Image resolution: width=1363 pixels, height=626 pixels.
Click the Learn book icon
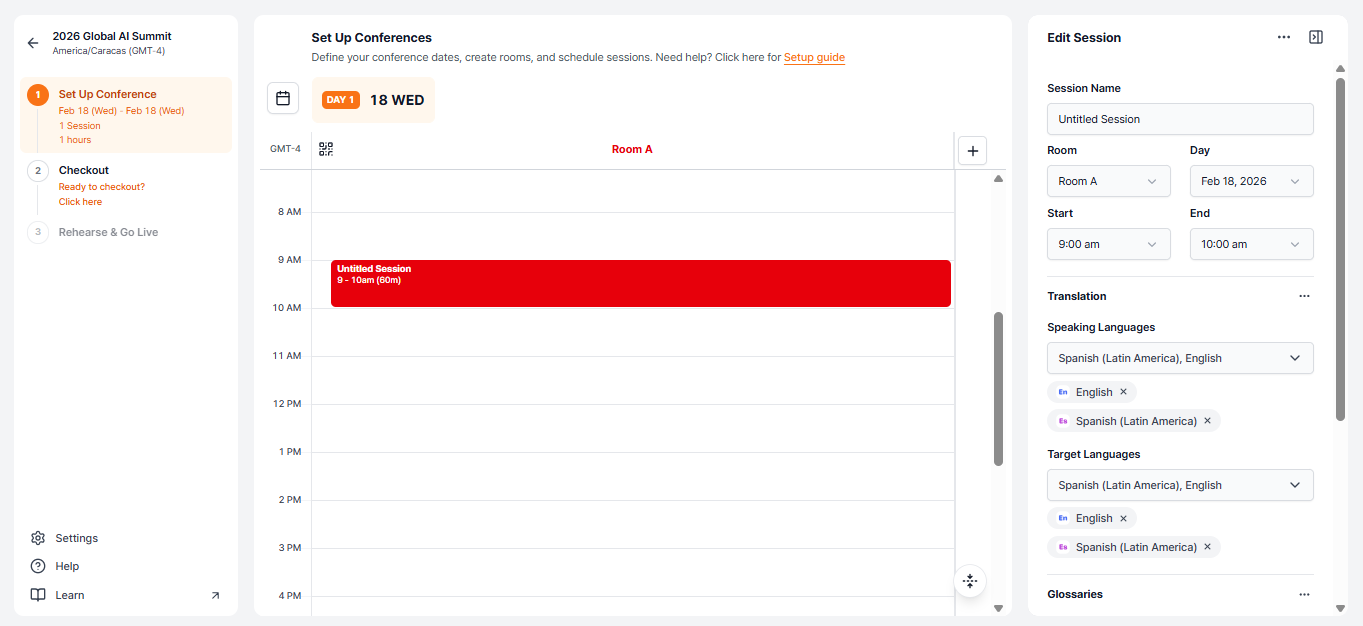point(38,595)
